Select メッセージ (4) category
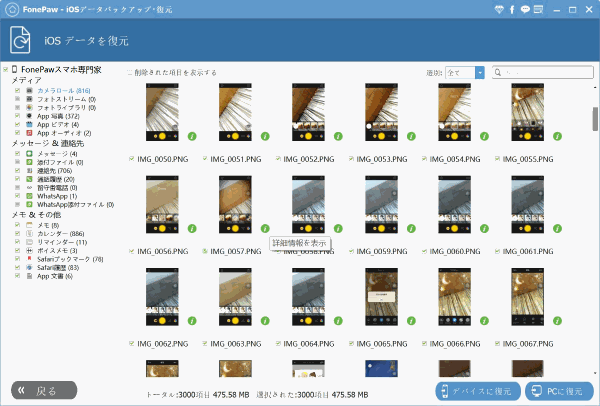The image size is (600, 406). coord(57,153)
